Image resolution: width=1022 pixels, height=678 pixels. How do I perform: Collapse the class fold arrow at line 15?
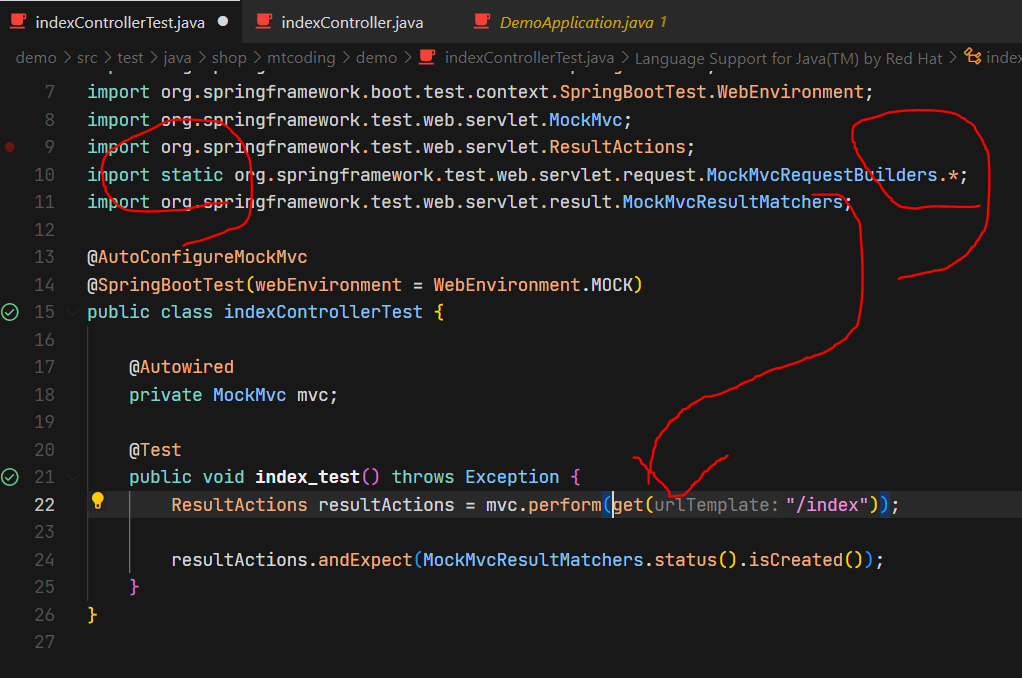pos(73,312)
